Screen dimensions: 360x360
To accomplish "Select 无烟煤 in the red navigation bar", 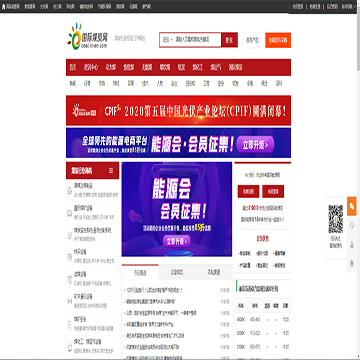I will (x=147, y=67).
